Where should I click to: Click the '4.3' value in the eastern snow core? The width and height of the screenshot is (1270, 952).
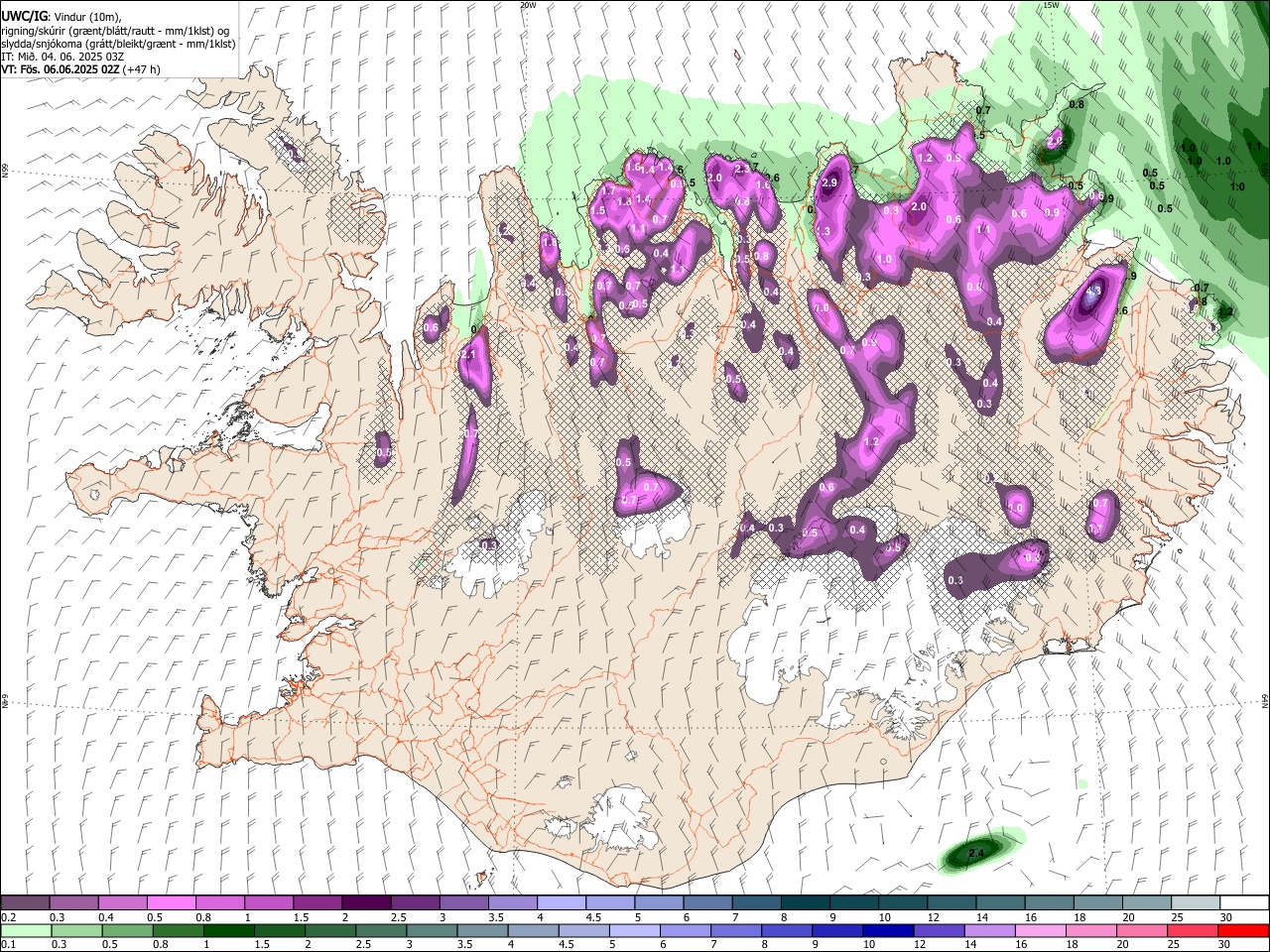click(x=1092, y=293)
